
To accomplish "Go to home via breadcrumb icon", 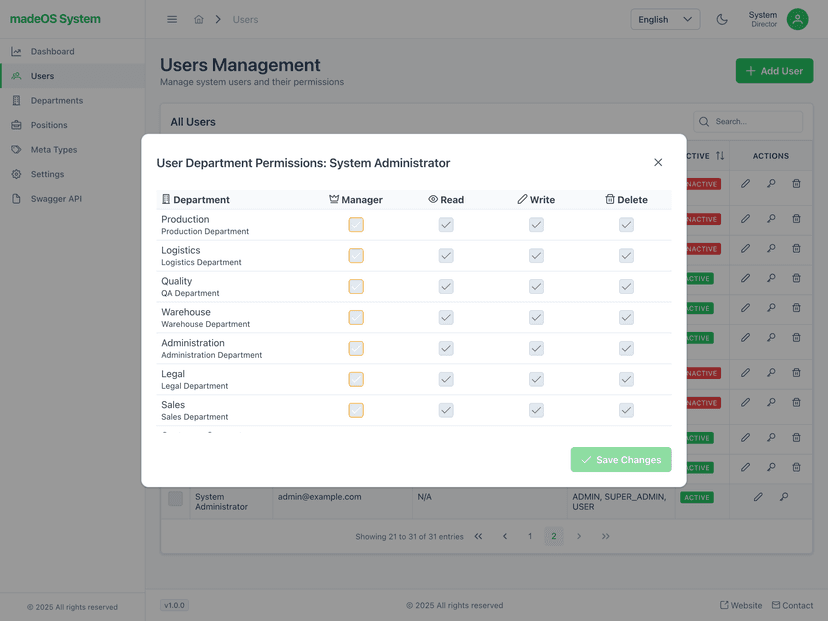I will tap(199, 20).
